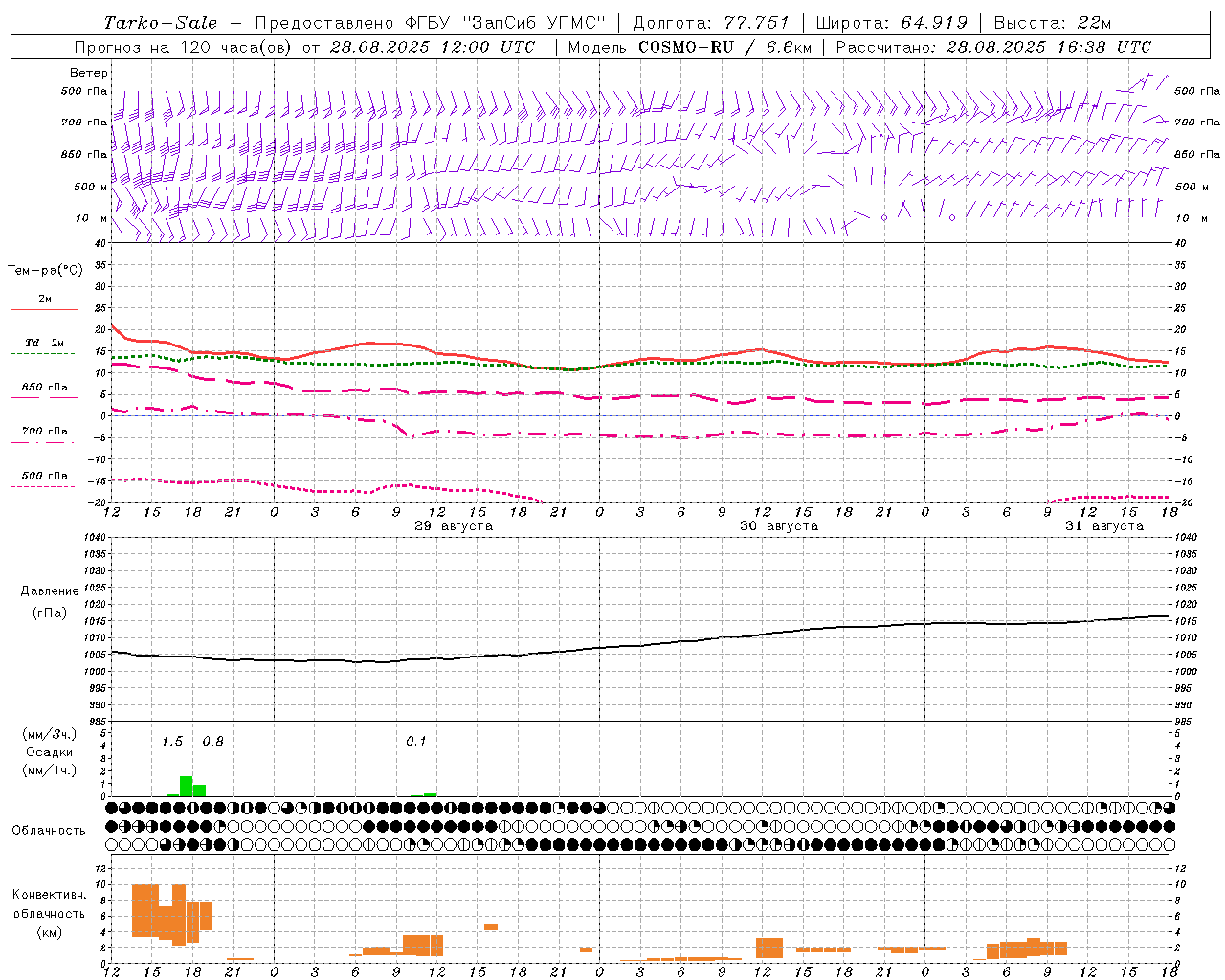The width and height of the screenshot is (1225, 980).
Task: Click the "29 августа" date label
Action: [x=454, y=526]
